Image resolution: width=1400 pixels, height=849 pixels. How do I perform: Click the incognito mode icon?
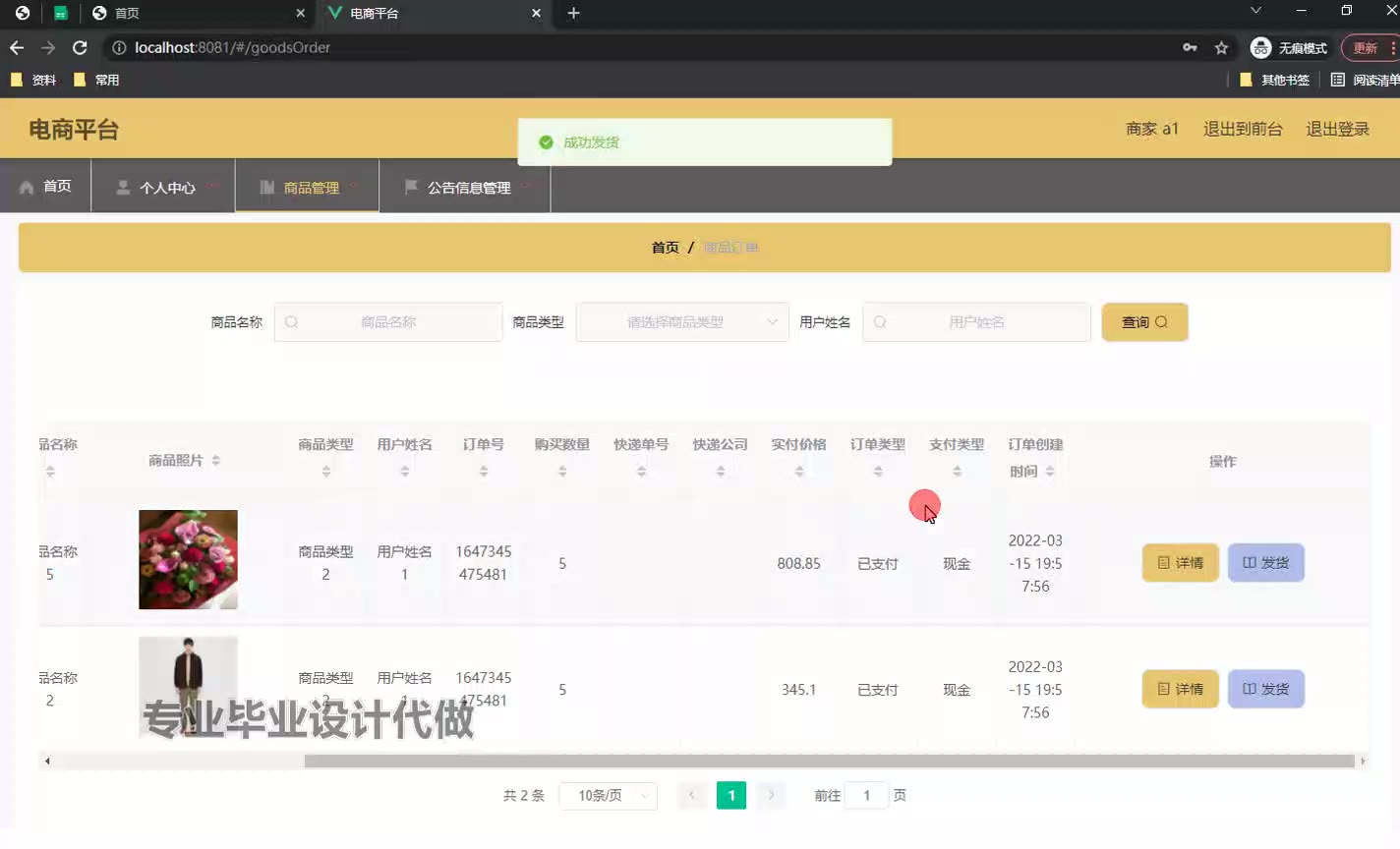tap(1260, 47)
